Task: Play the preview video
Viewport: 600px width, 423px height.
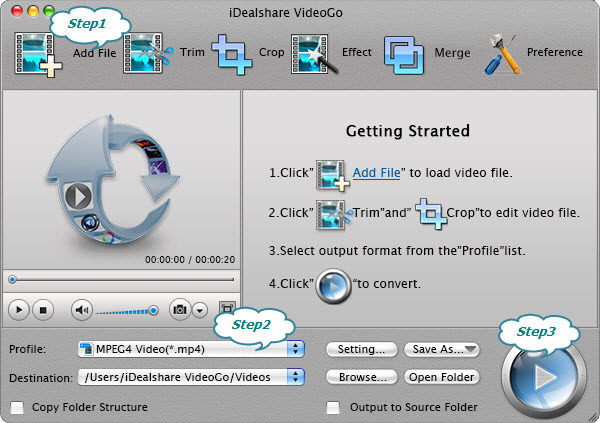Action: [19, 310]
